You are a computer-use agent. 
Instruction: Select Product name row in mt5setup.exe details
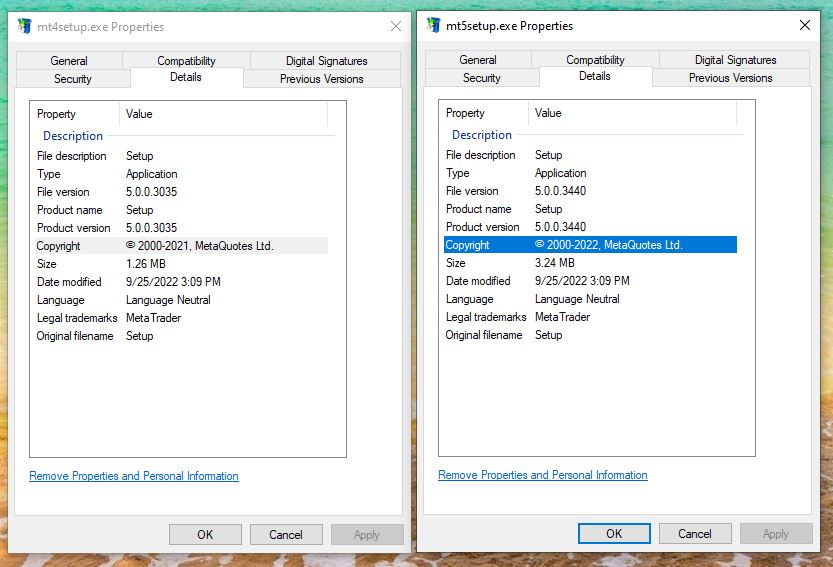click(x=591, y=209)
